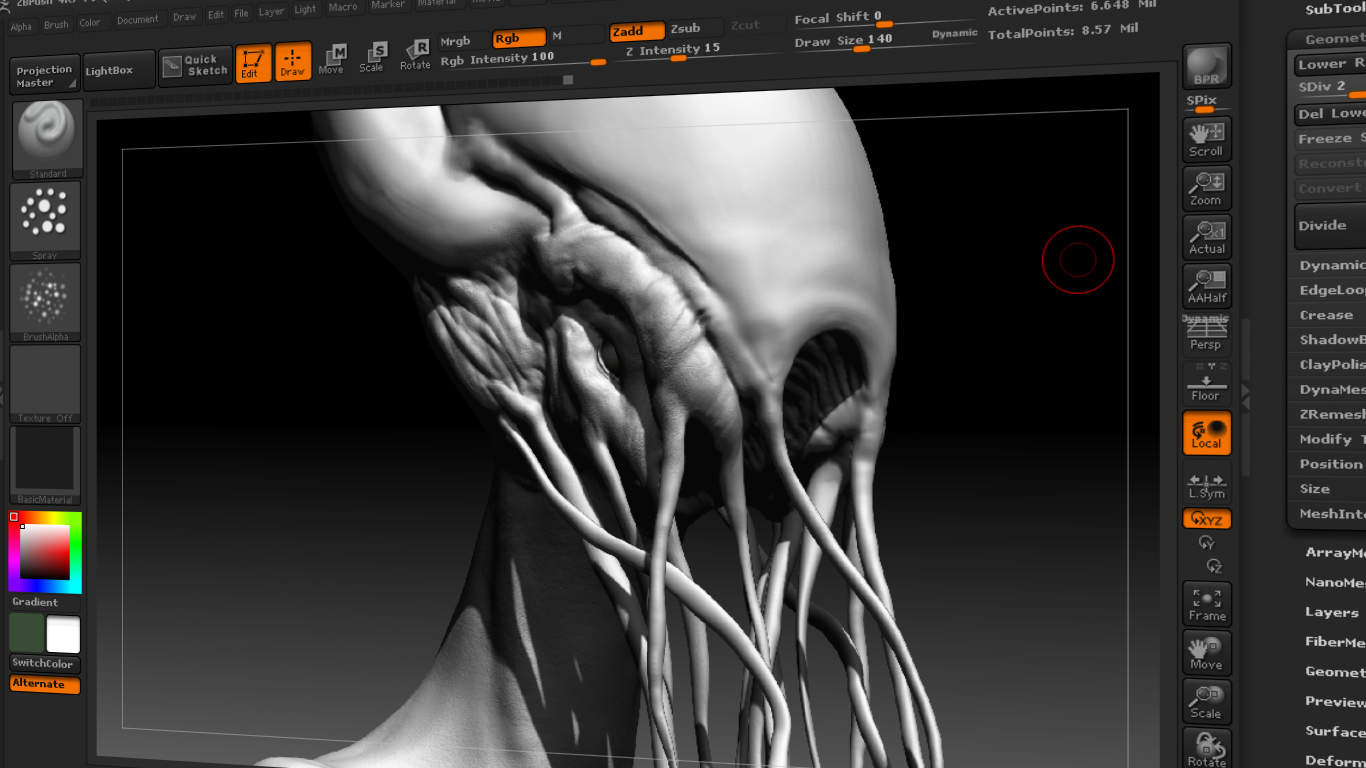The image size is (1366, 768).
Task: Toggle Persp perspective mode
Action: (x=1206, y=334)
